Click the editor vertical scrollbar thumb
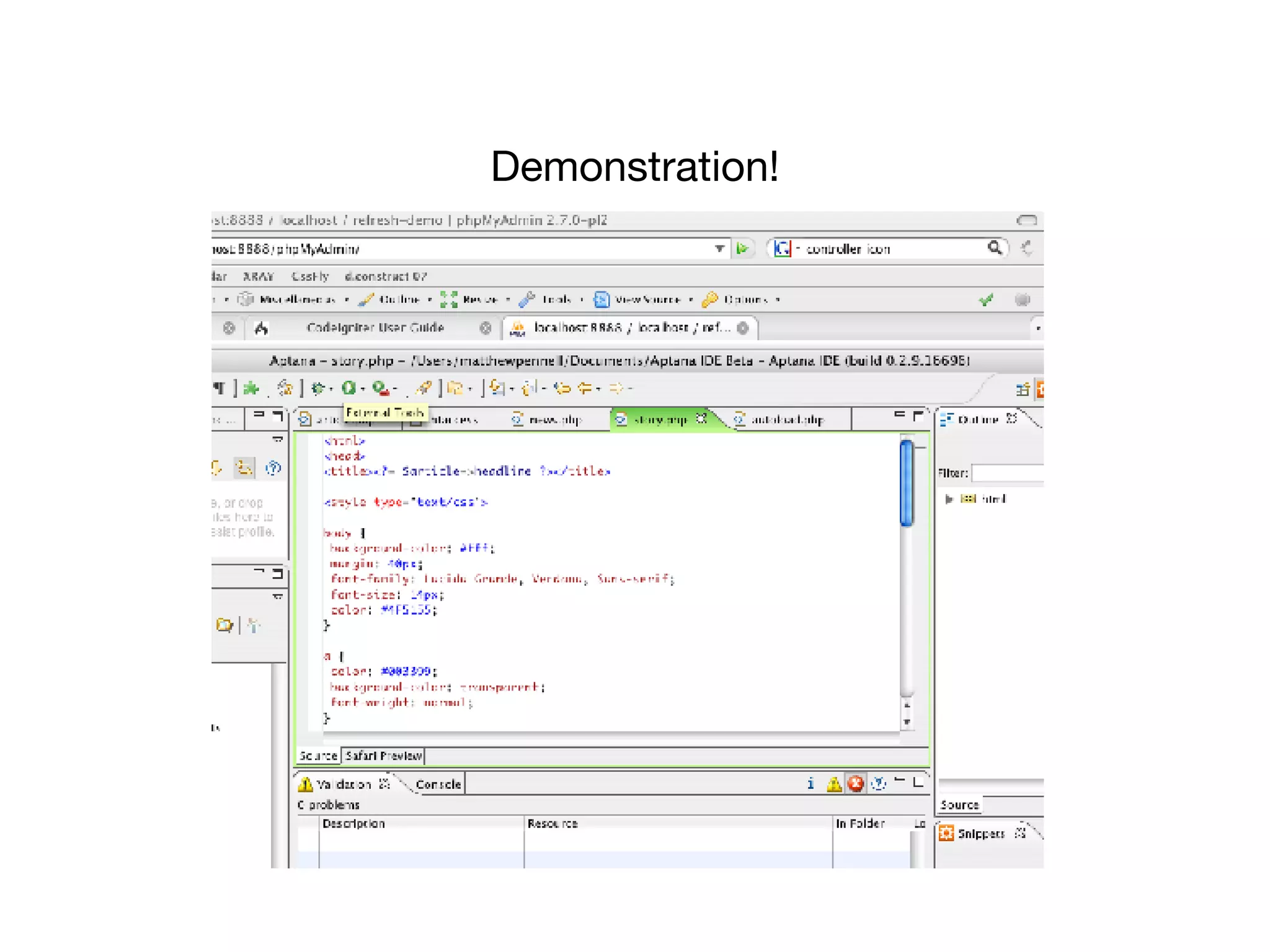The image size is (1270, 952). [x=906, y=483]
